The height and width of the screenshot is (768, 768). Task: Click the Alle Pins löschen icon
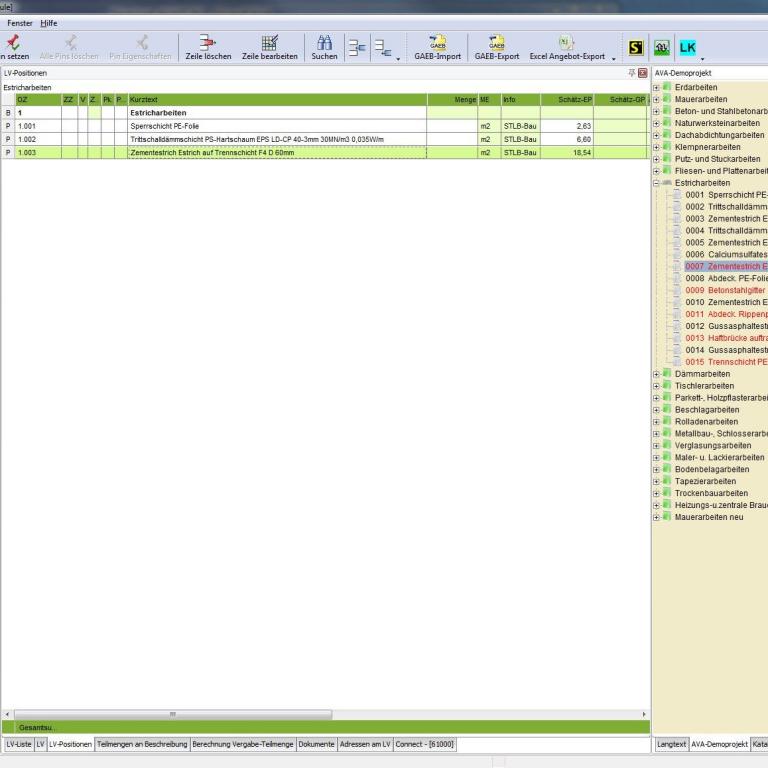pyautogui.click(x=71, y=43)
